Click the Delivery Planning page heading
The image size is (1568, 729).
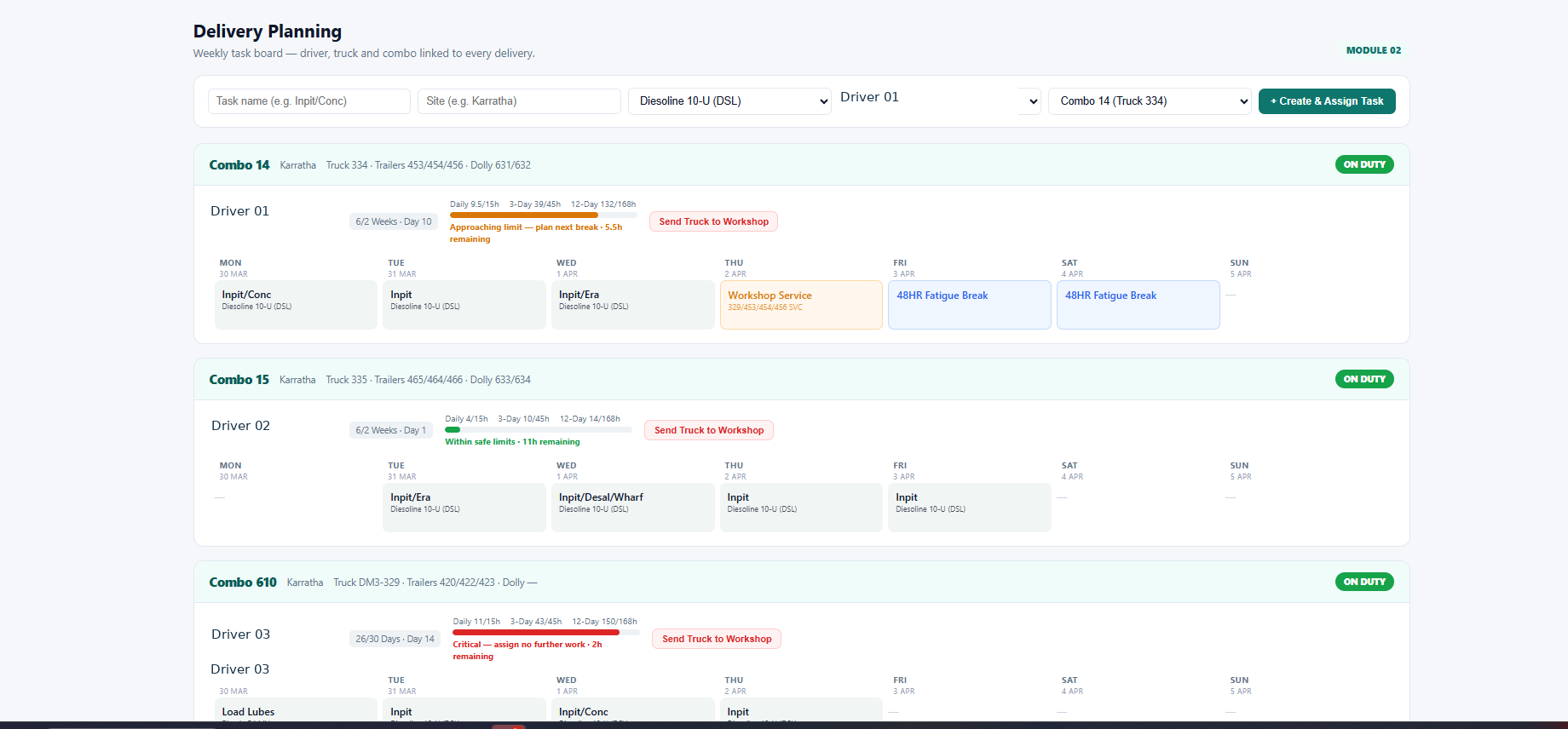click(268, 32)
